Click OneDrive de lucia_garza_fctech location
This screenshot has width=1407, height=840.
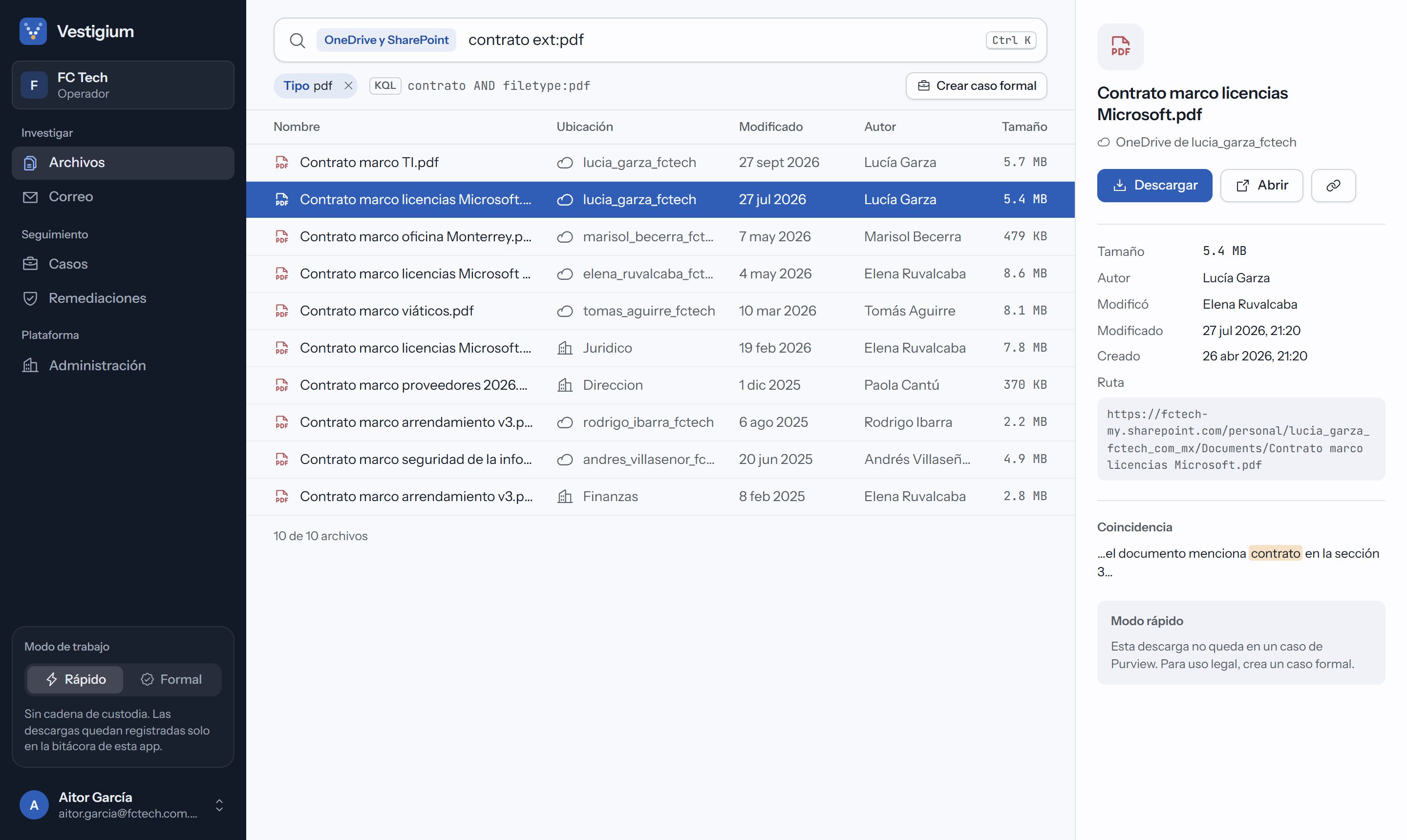click(1196, 142)
